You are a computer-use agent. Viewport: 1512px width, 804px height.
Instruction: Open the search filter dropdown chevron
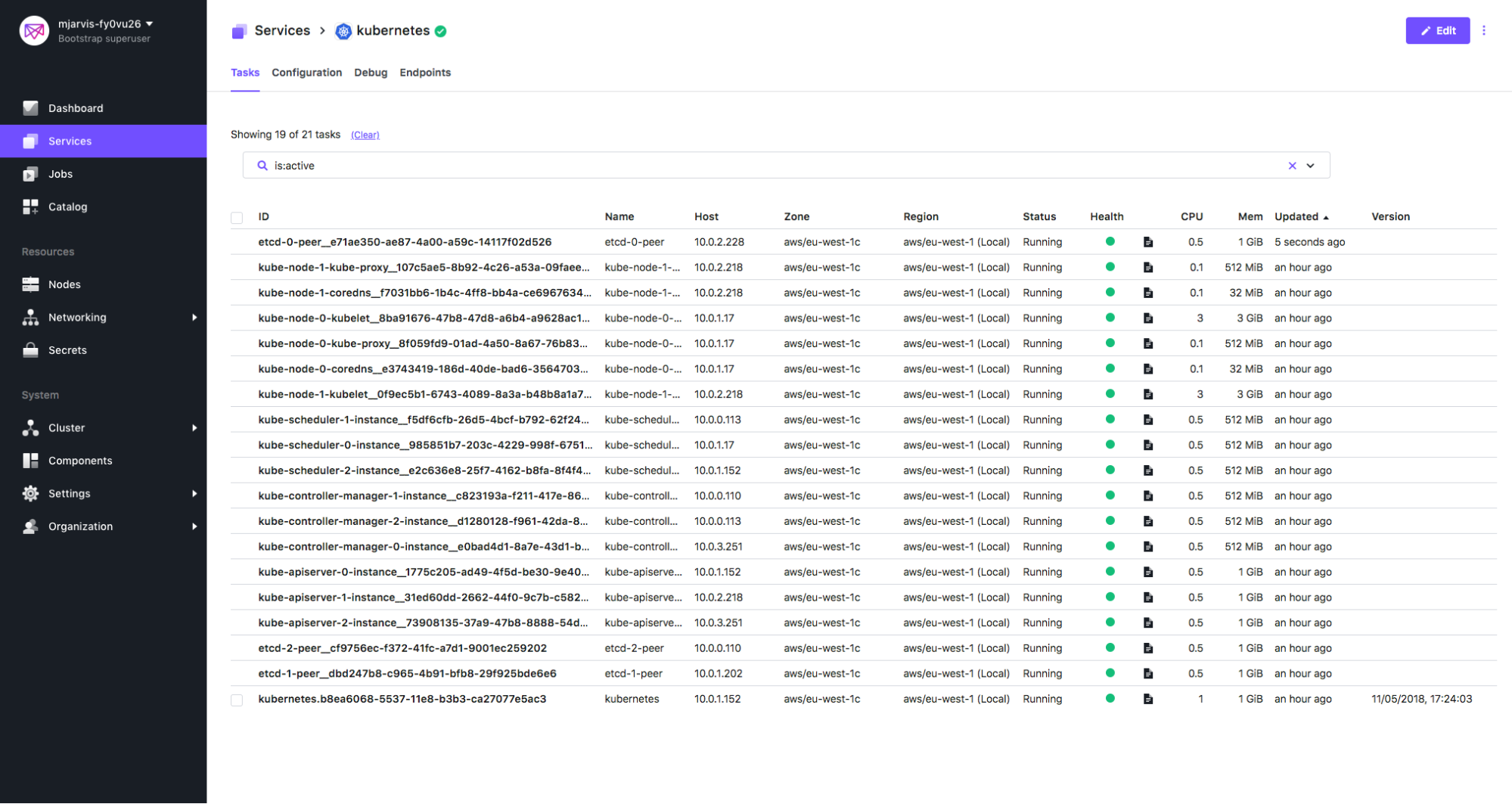pos(1311,166)
